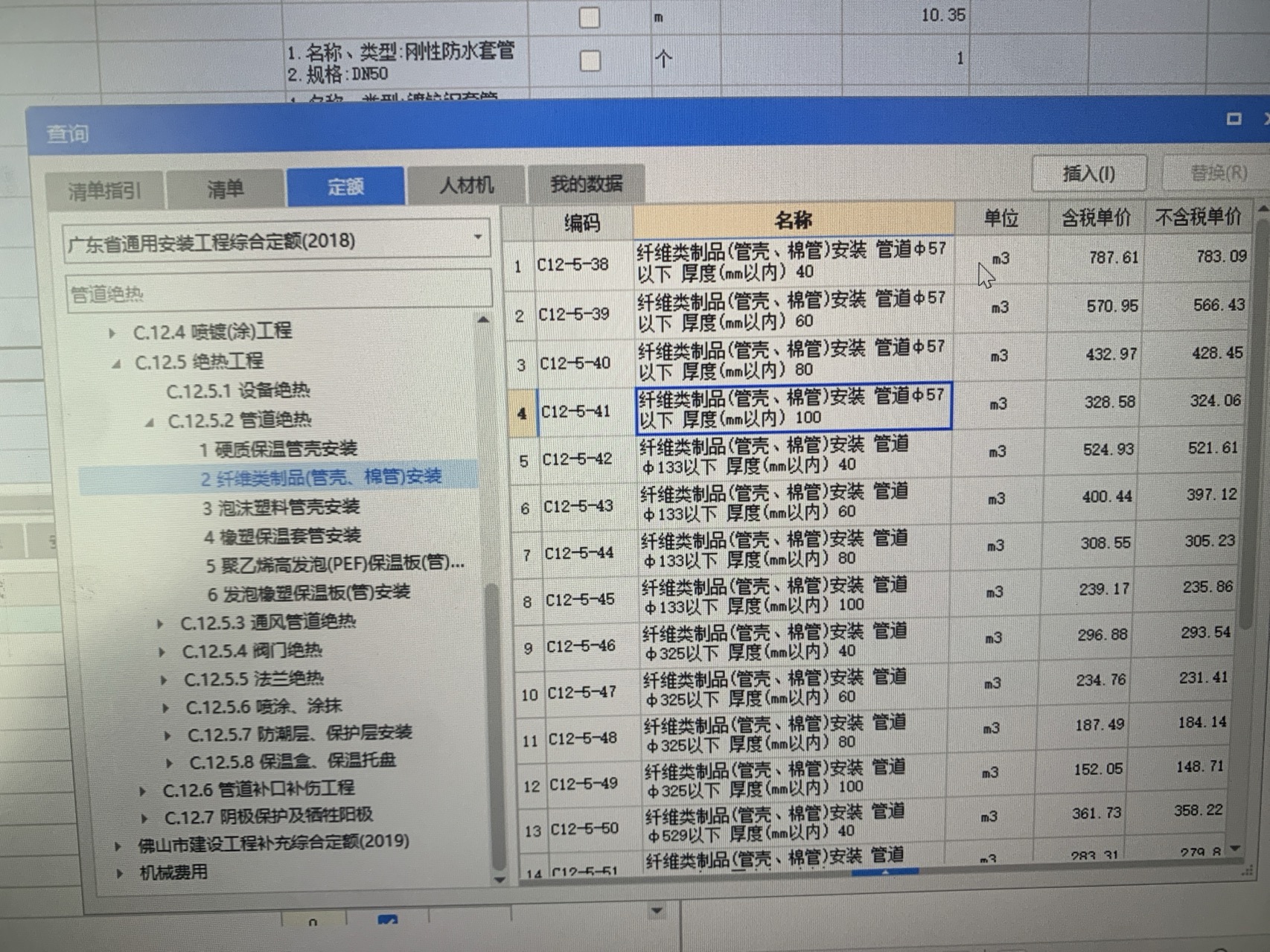Click the 含税单价 column header
1270x952 pixels.
(1096, 217)
